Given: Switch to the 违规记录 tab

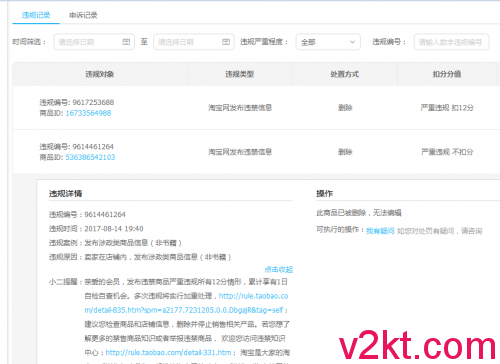Looking at the screenshot, I should pyautogui.click(x=36, y=15).
